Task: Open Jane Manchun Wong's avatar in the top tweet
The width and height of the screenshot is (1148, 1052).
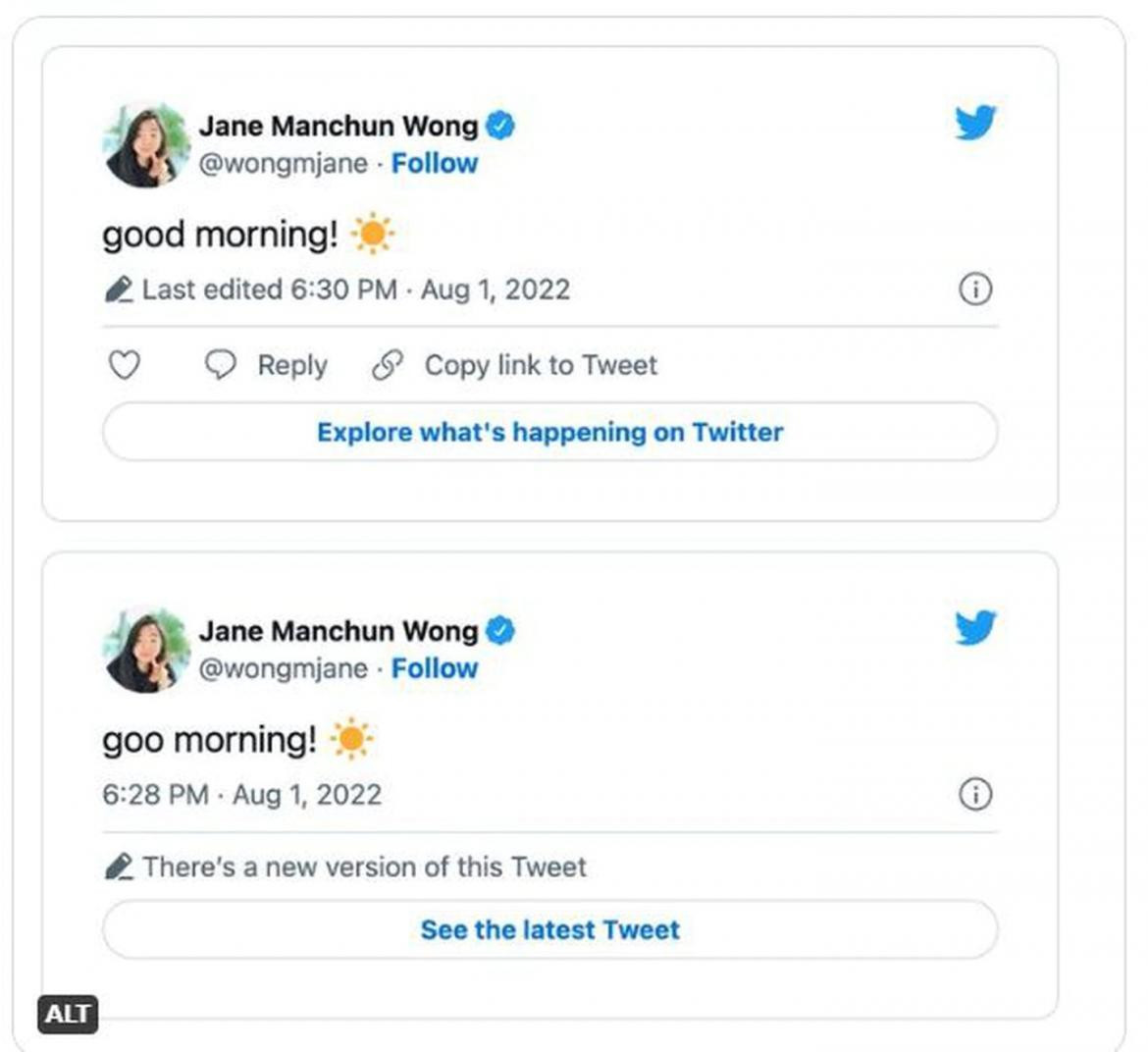Action: pos(146,145)
